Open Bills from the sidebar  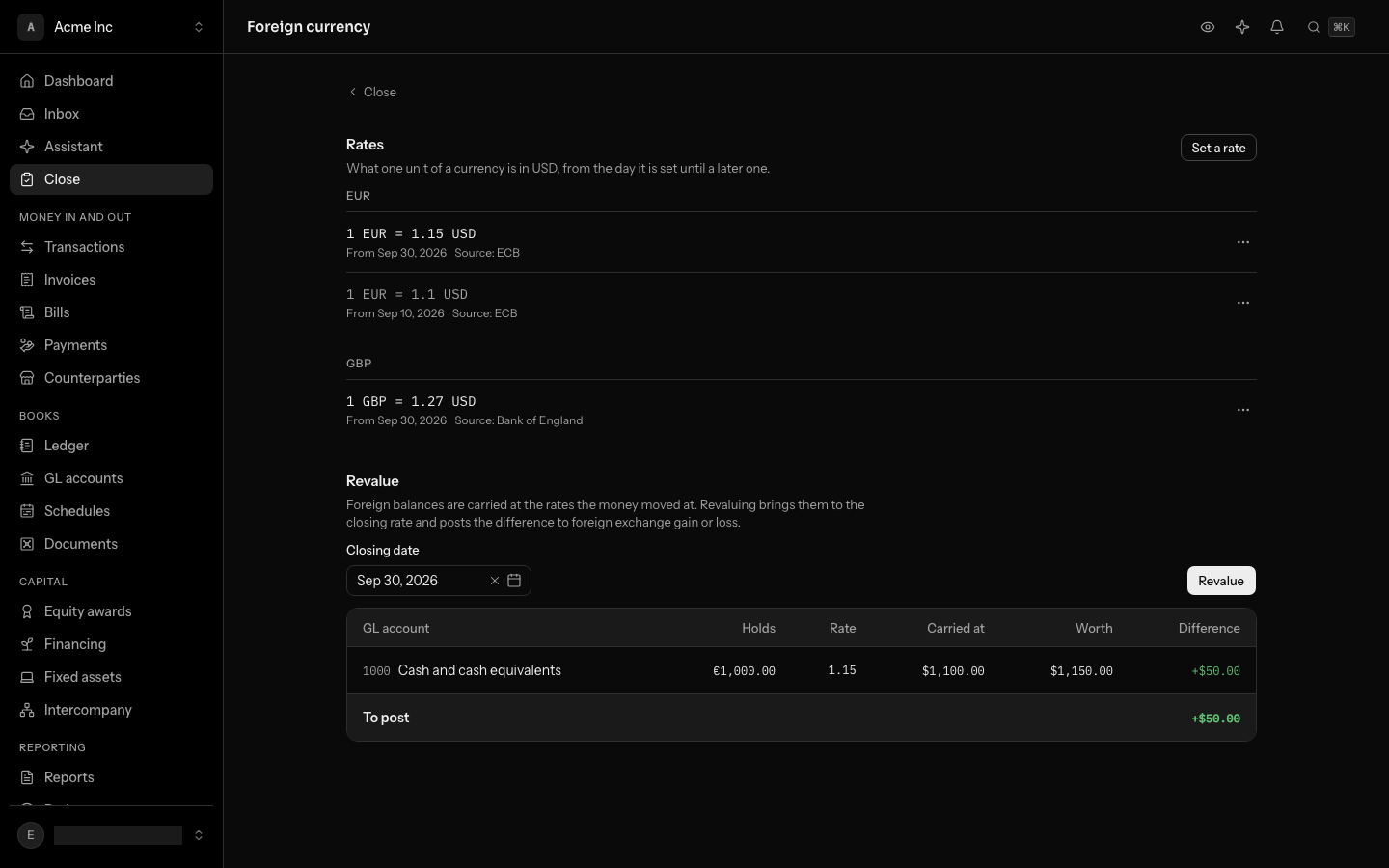(x=111, y=312)
